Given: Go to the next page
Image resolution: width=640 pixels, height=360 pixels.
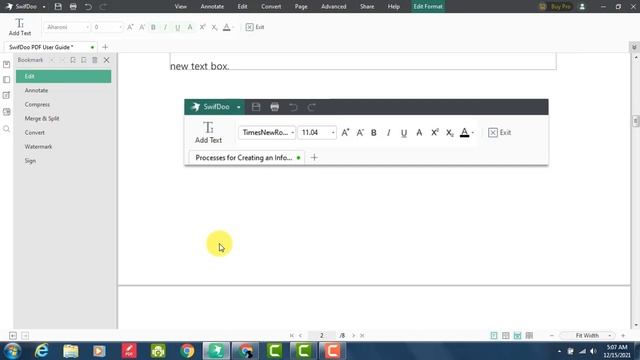Looking at the screenshot, I should click(353, 336).
